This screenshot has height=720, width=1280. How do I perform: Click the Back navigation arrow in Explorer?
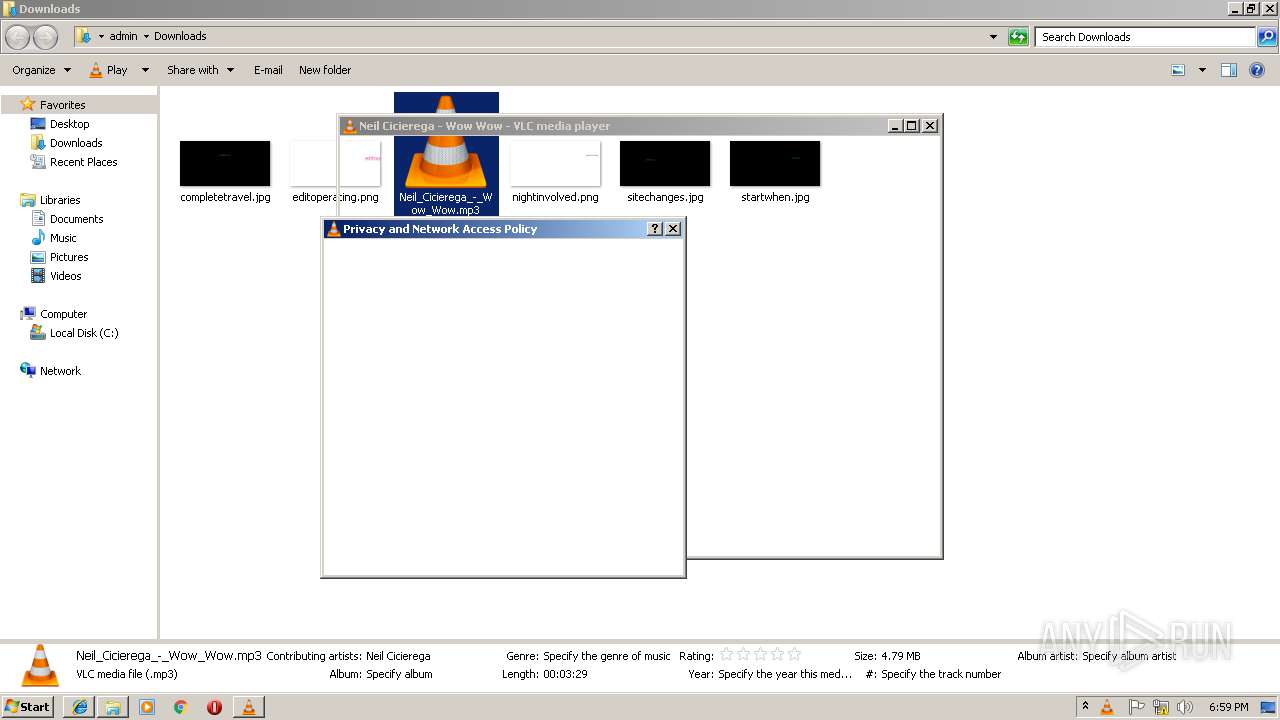click(x=18, y=37)
